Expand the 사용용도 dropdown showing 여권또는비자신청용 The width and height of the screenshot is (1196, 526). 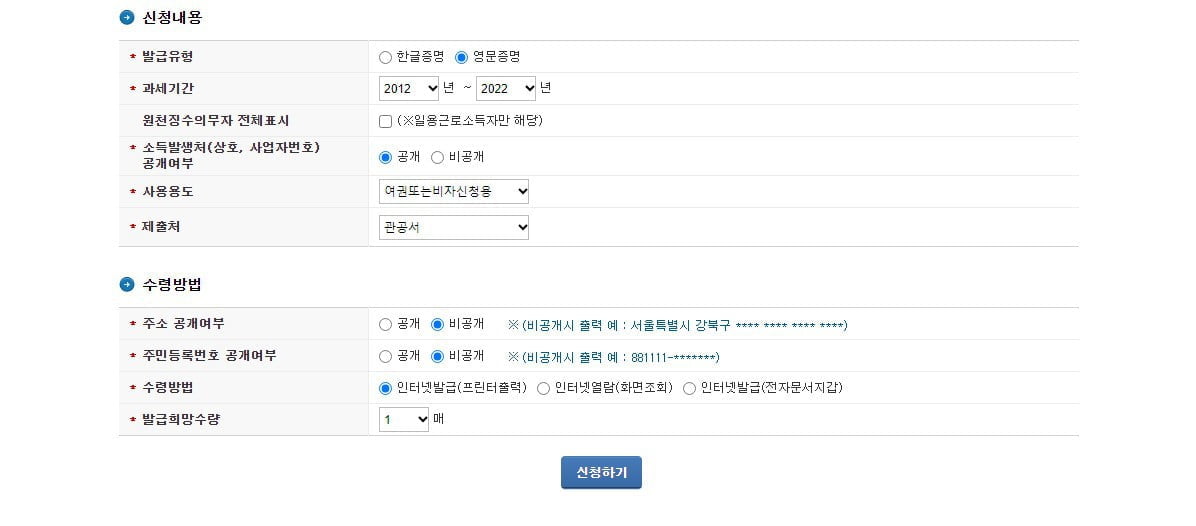pyautogui.click(x=454, y=191)
